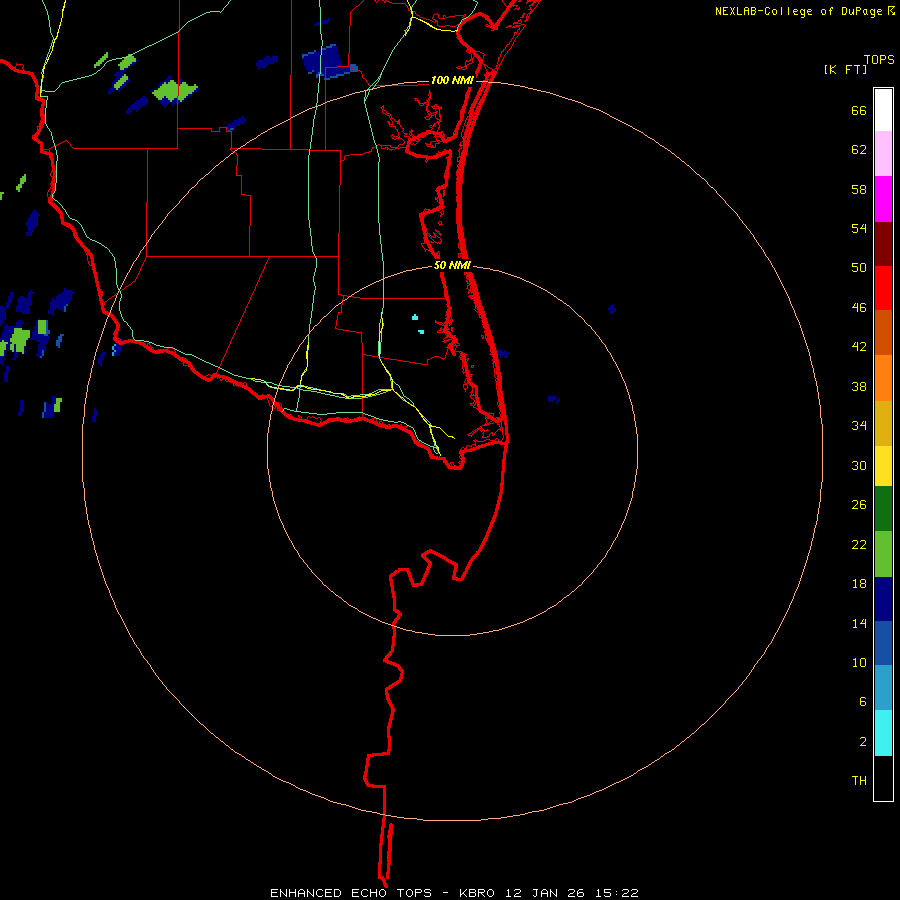Click the white swatch atop the tops legend

883,110
